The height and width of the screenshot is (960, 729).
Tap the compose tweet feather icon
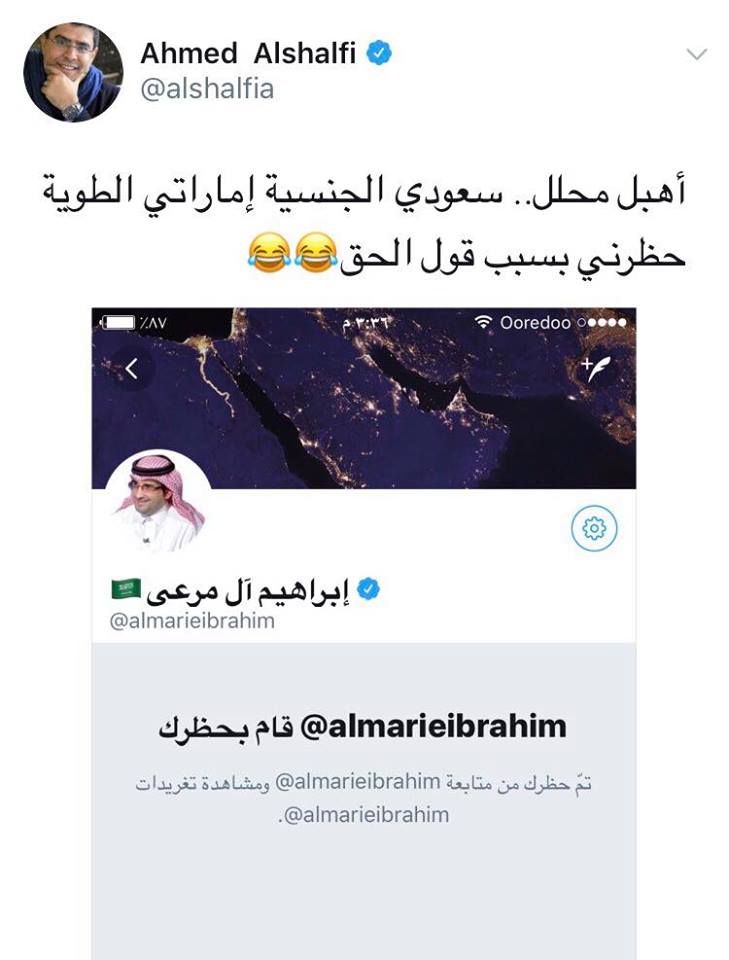coord(596,369)
